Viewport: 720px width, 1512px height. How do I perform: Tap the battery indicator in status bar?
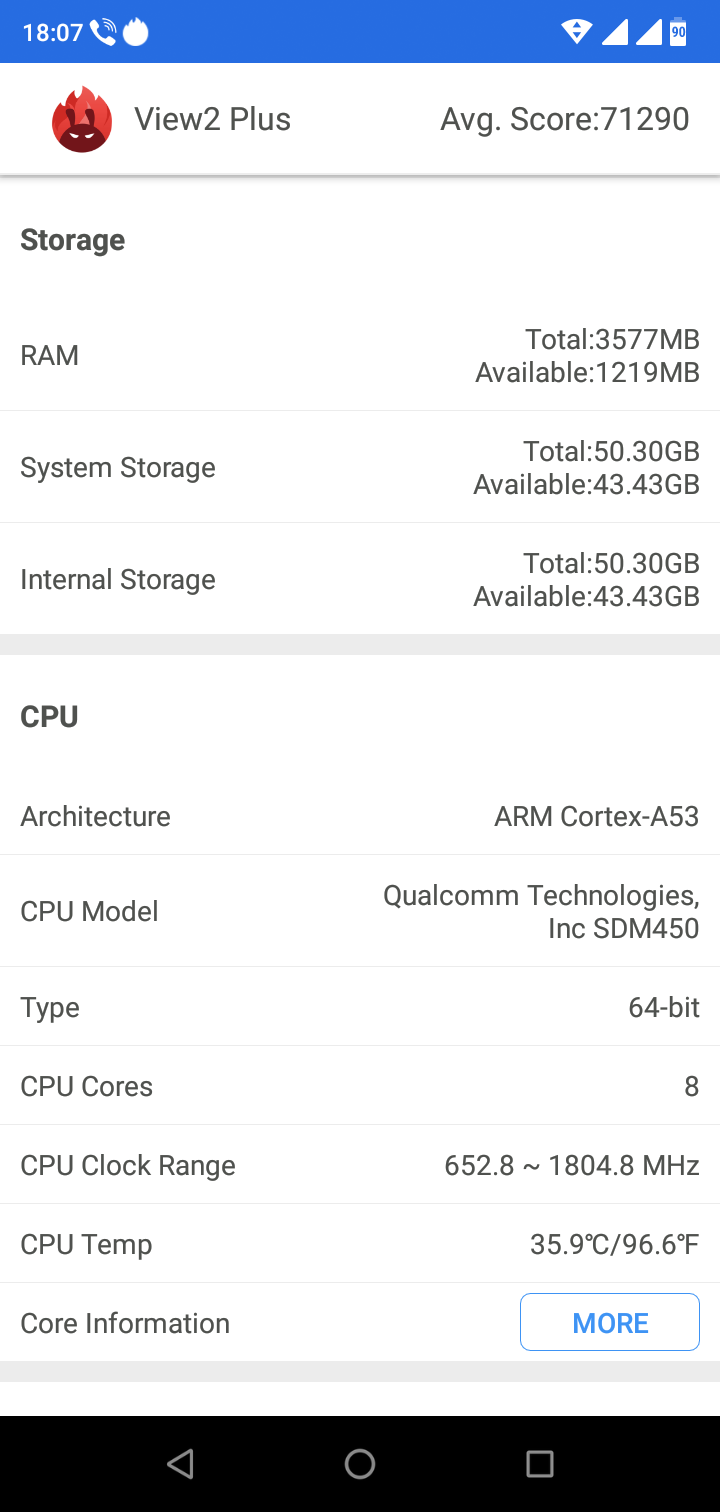678,32
